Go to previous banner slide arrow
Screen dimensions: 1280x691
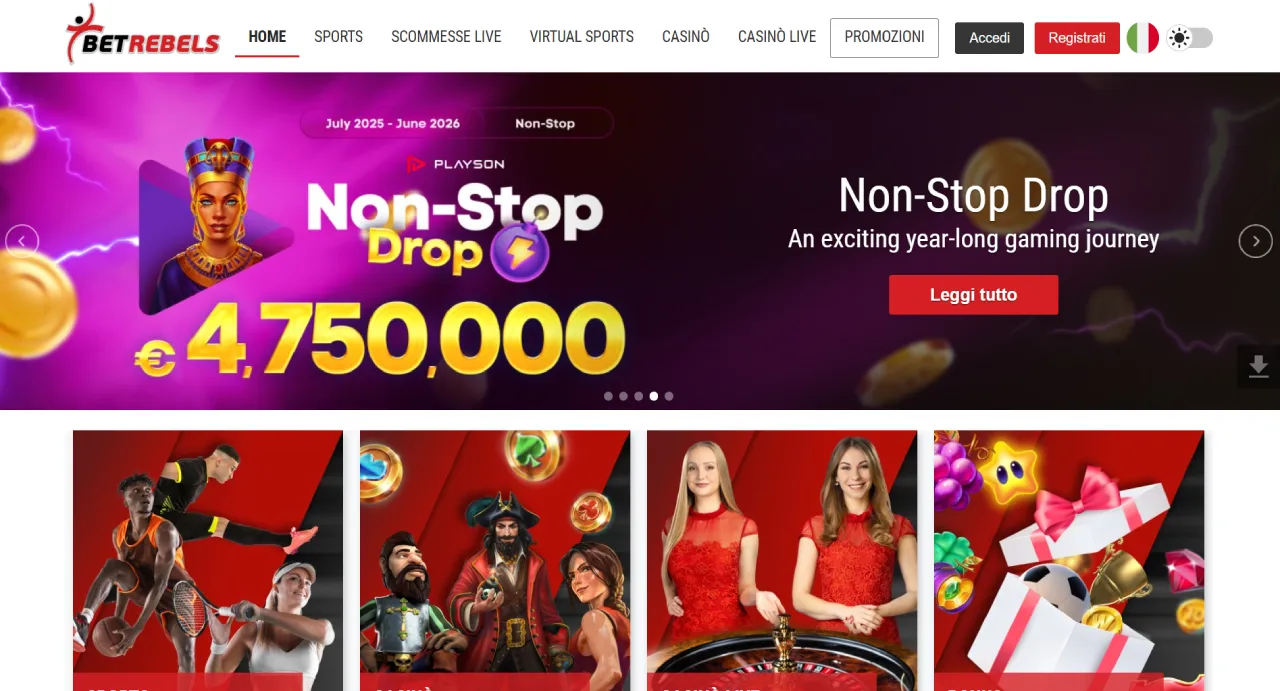tap(22, 241)
